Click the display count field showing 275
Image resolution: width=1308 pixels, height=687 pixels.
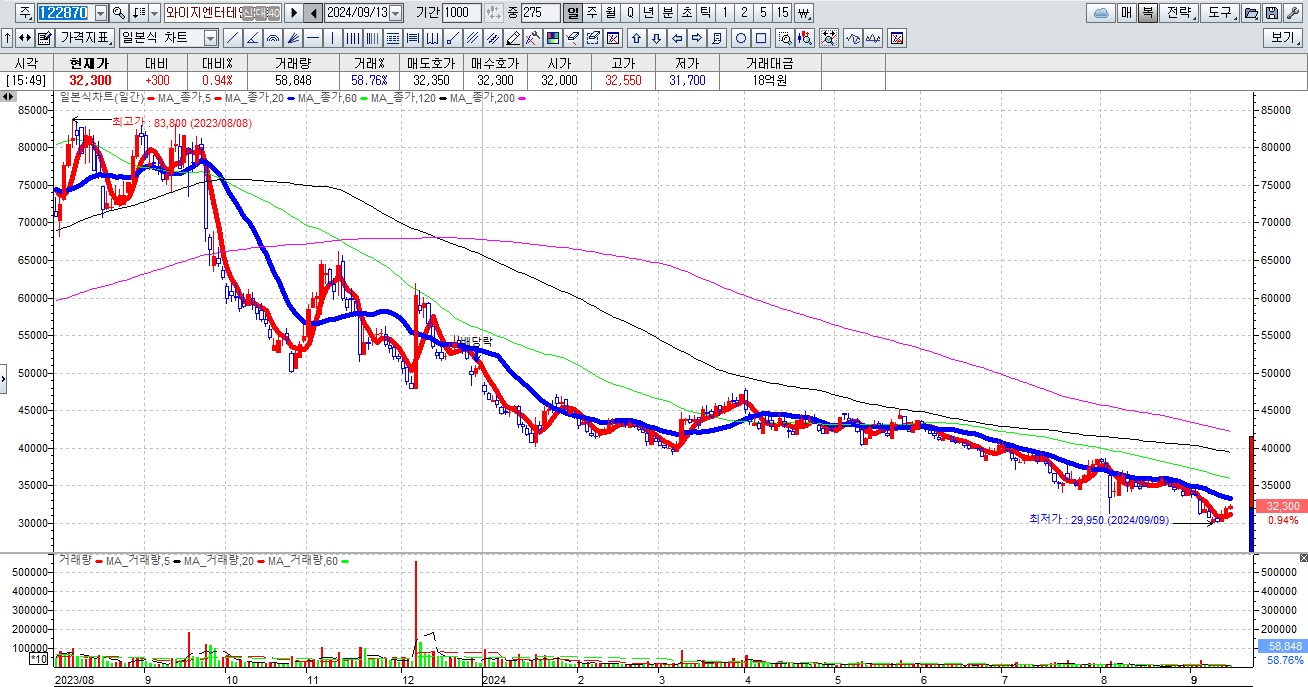[x=541, y=13]
